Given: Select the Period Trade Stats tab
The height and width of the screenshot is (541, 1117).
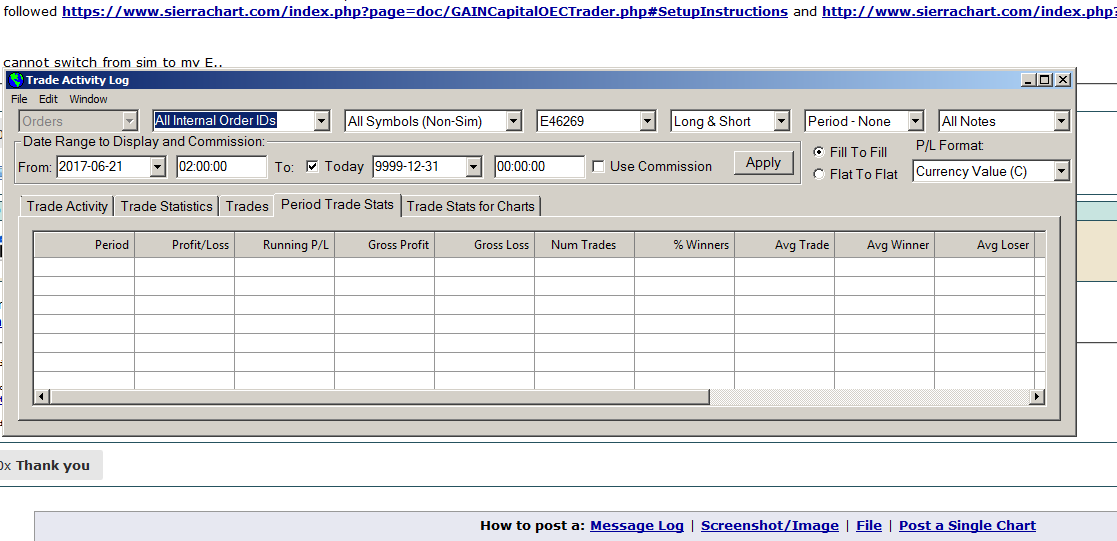Looking at the screenshot, I should tap(338, 205).
